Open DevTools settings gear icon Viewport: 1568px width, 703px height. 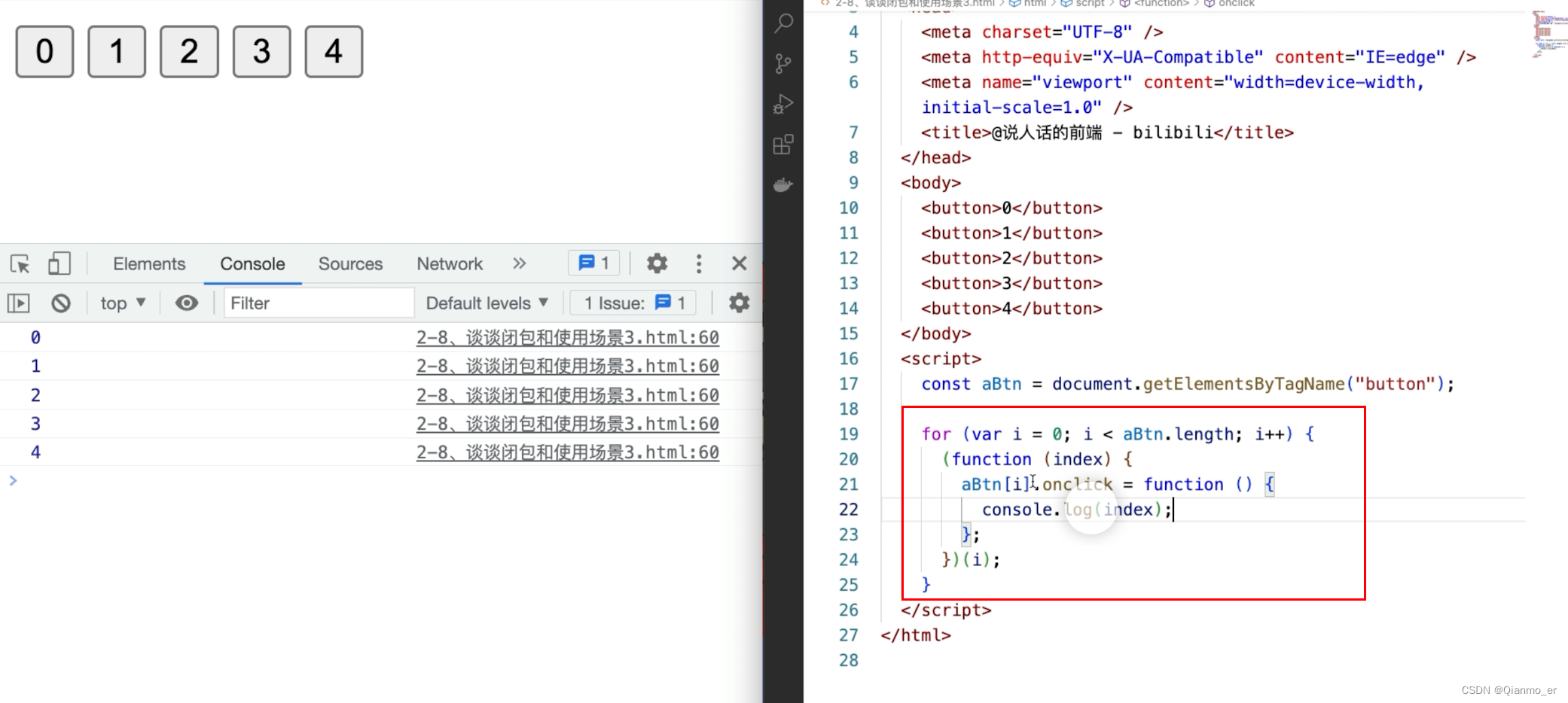tap(657, 263)
